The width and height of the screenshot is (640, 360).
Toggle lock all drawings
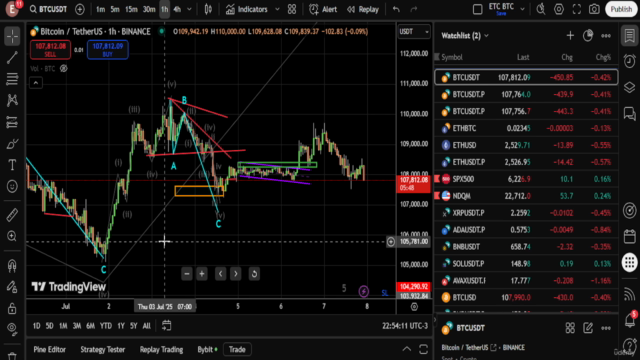pos(12,308)
